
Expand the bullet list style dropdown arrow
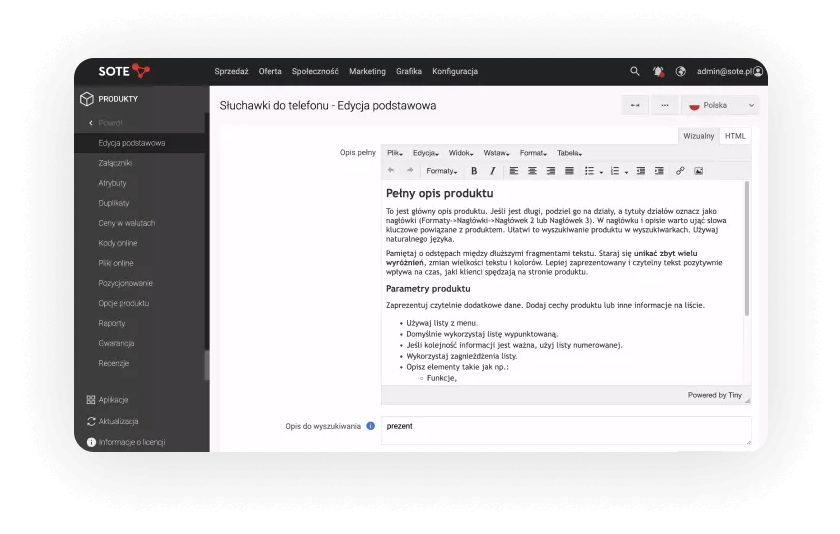pos(601,172)
